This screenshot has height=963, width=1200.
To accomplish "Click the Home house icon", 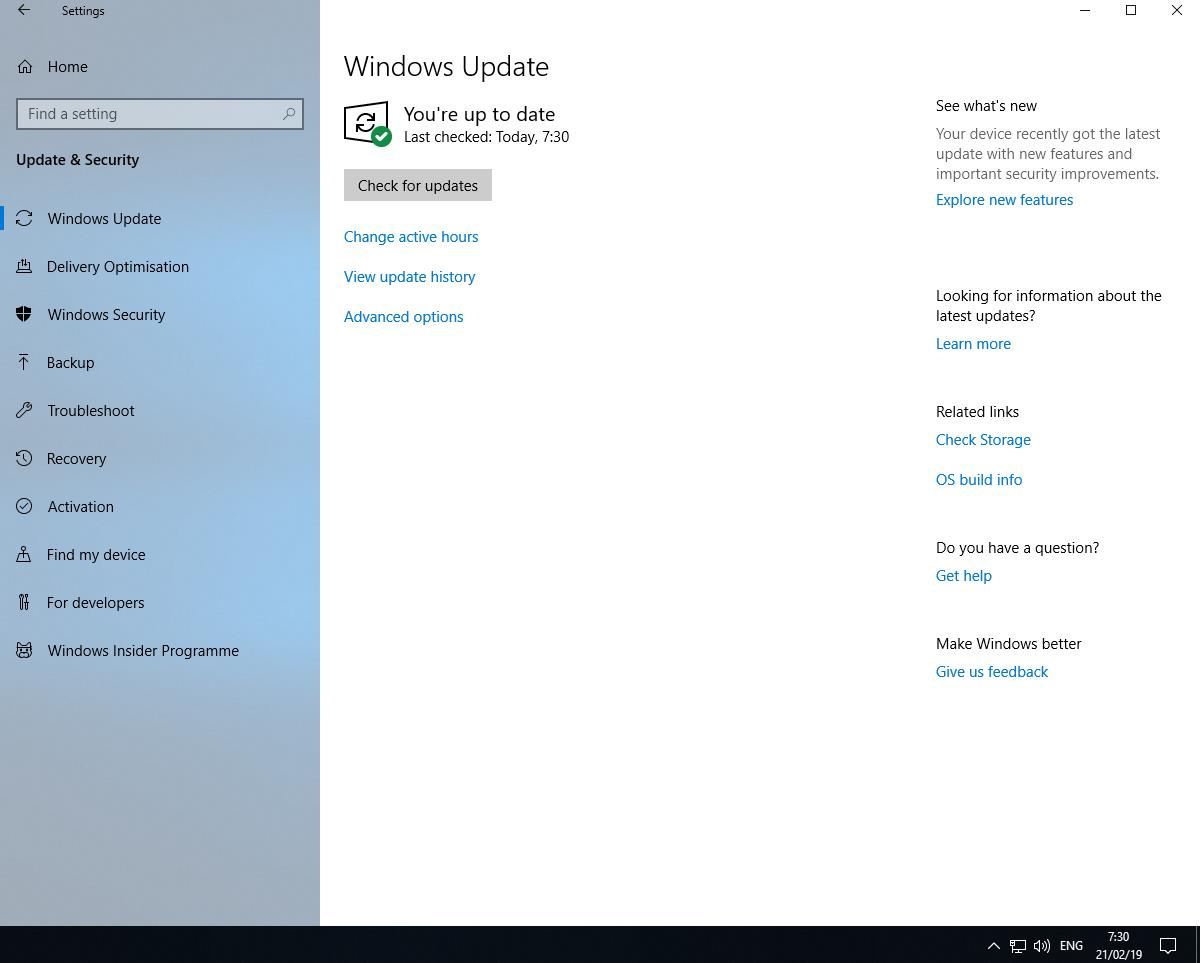I will (x=25, y=67).
